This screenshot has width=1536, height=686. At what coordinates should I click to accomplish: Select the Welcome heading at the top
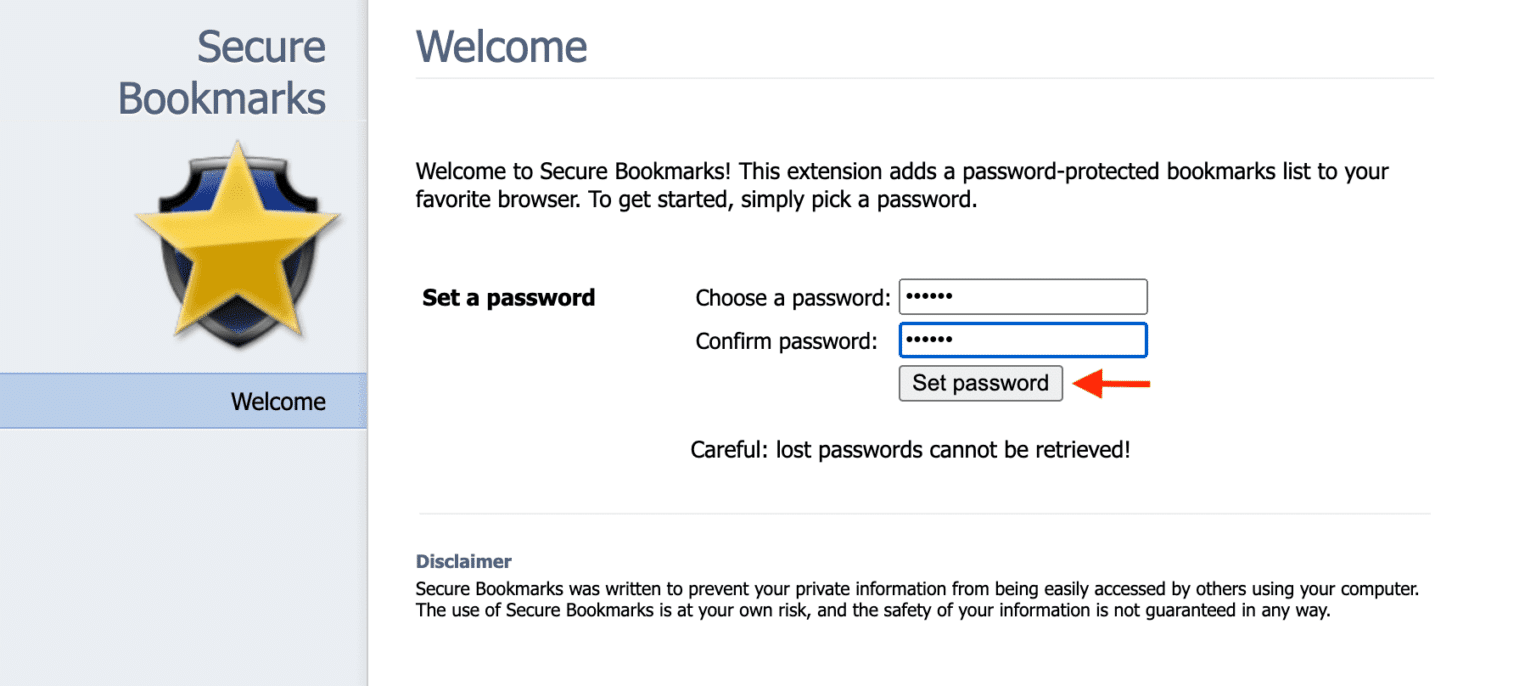(x=501, y=46)
